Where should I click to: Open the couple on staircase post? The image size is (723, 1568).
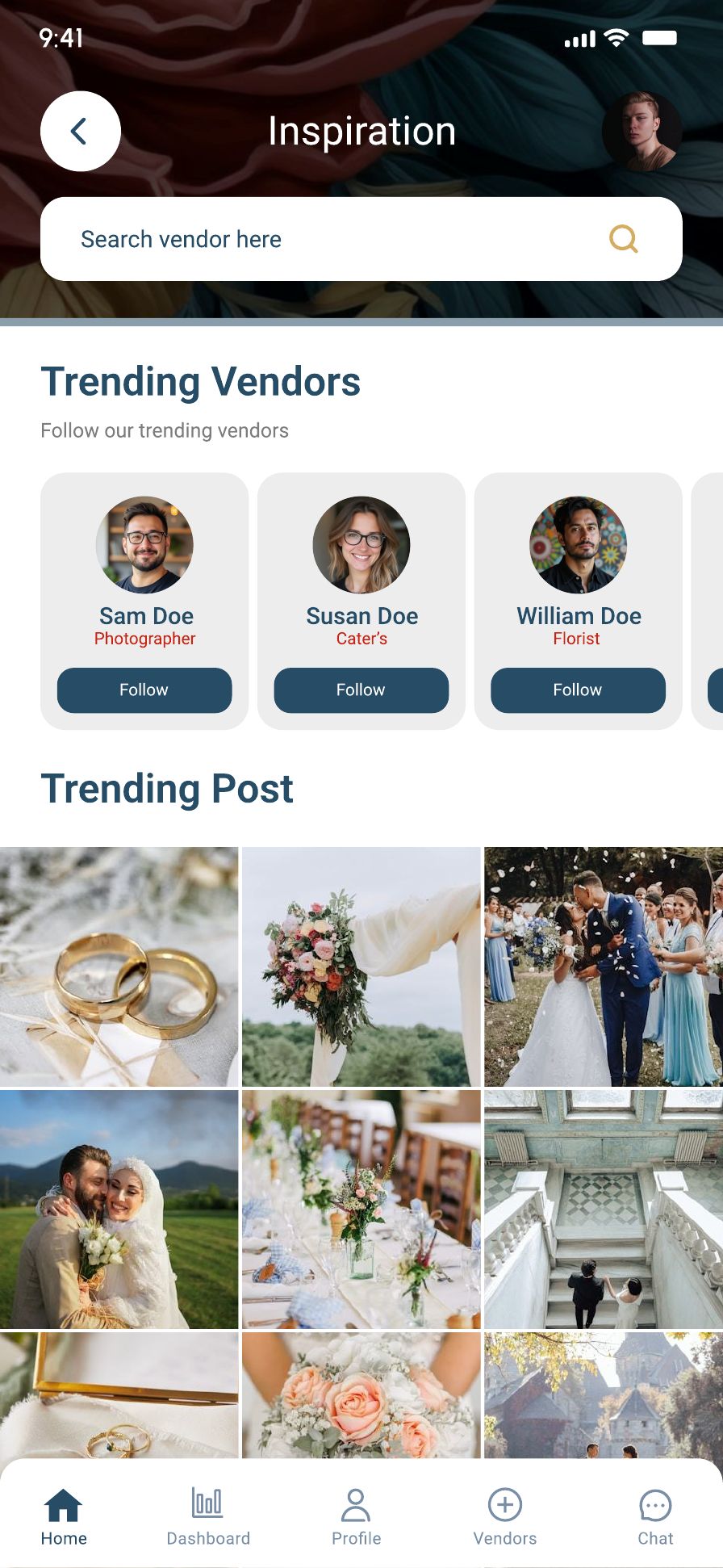point(604,1210)
